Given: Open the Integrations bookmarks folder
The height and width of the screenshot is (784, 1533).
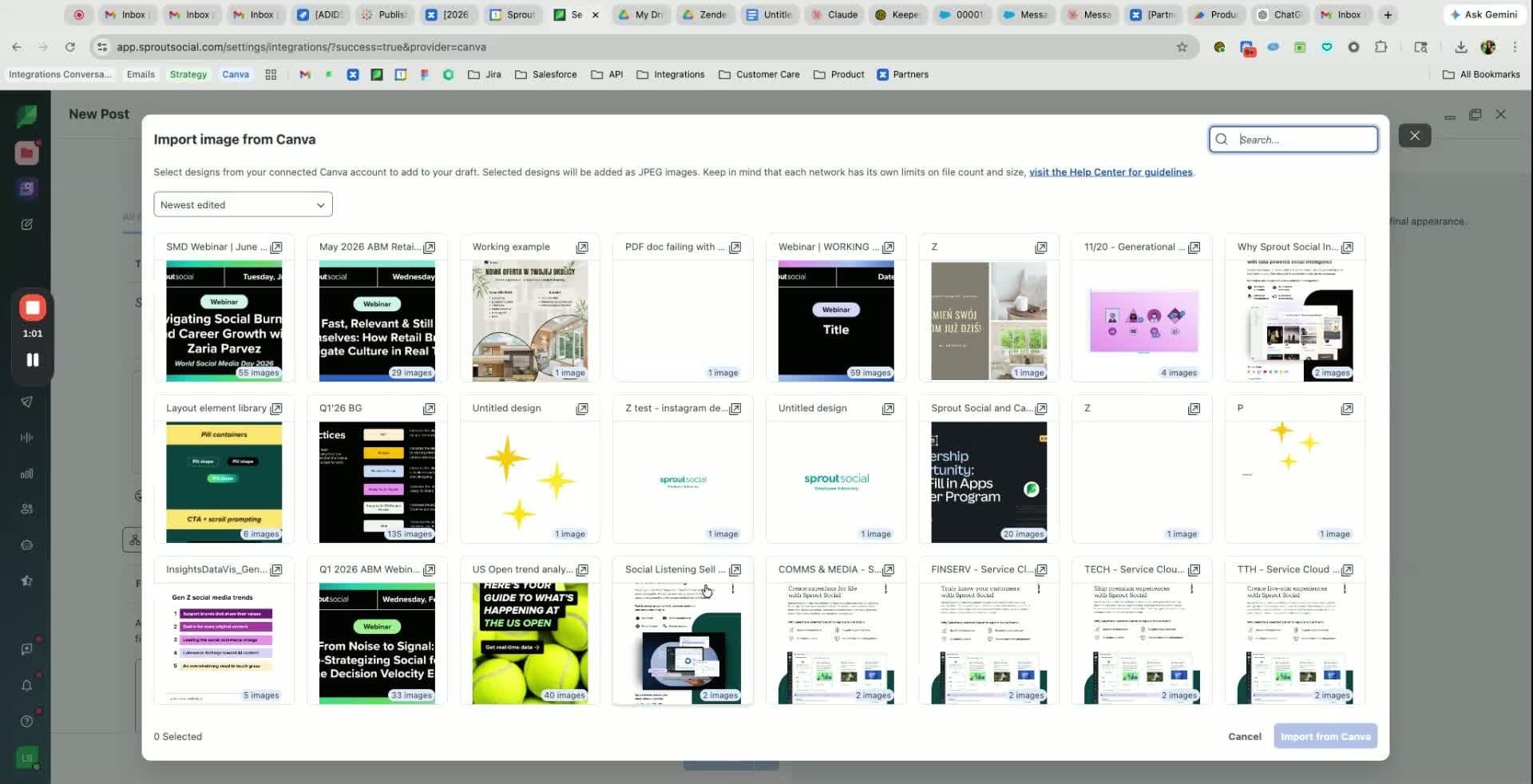Looking at the screenshot, I should click(x=671, y=74).
